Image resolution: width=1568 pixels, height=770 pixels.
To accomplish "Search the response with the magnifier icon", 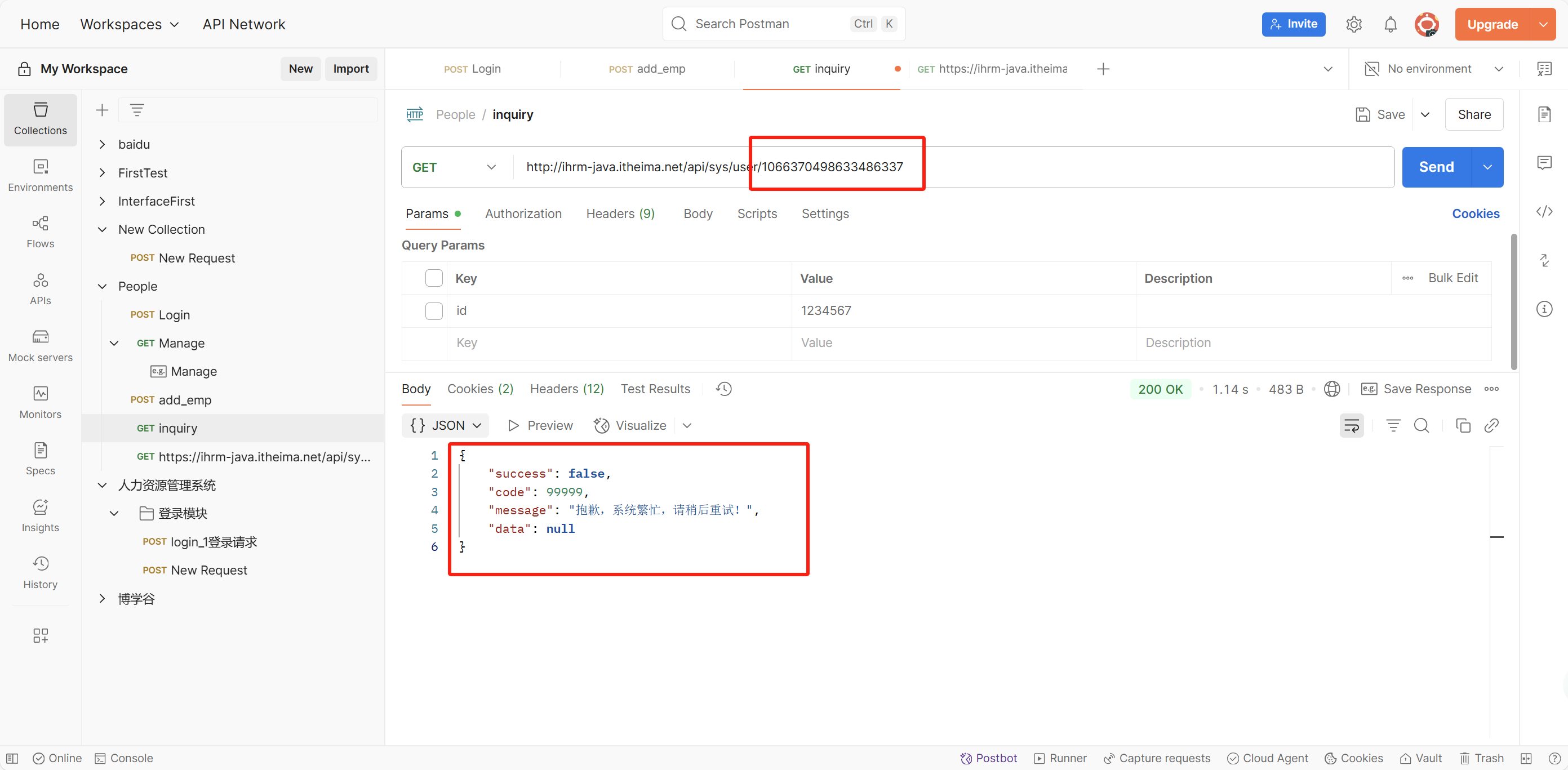I will [1422, 425].
